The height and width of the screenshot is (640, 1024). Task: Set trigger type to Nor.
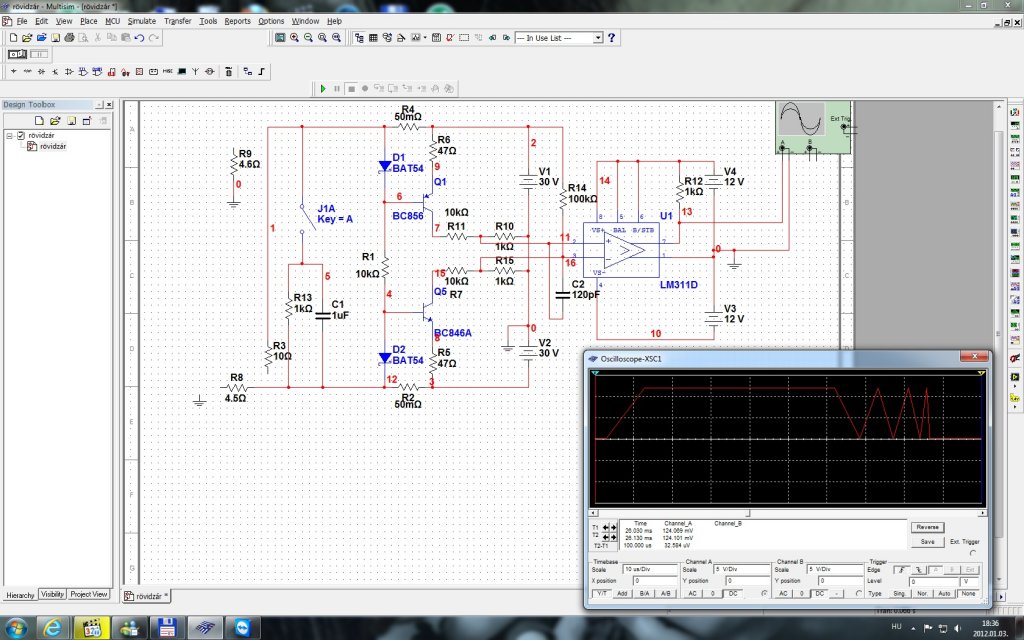pos(922,593)
